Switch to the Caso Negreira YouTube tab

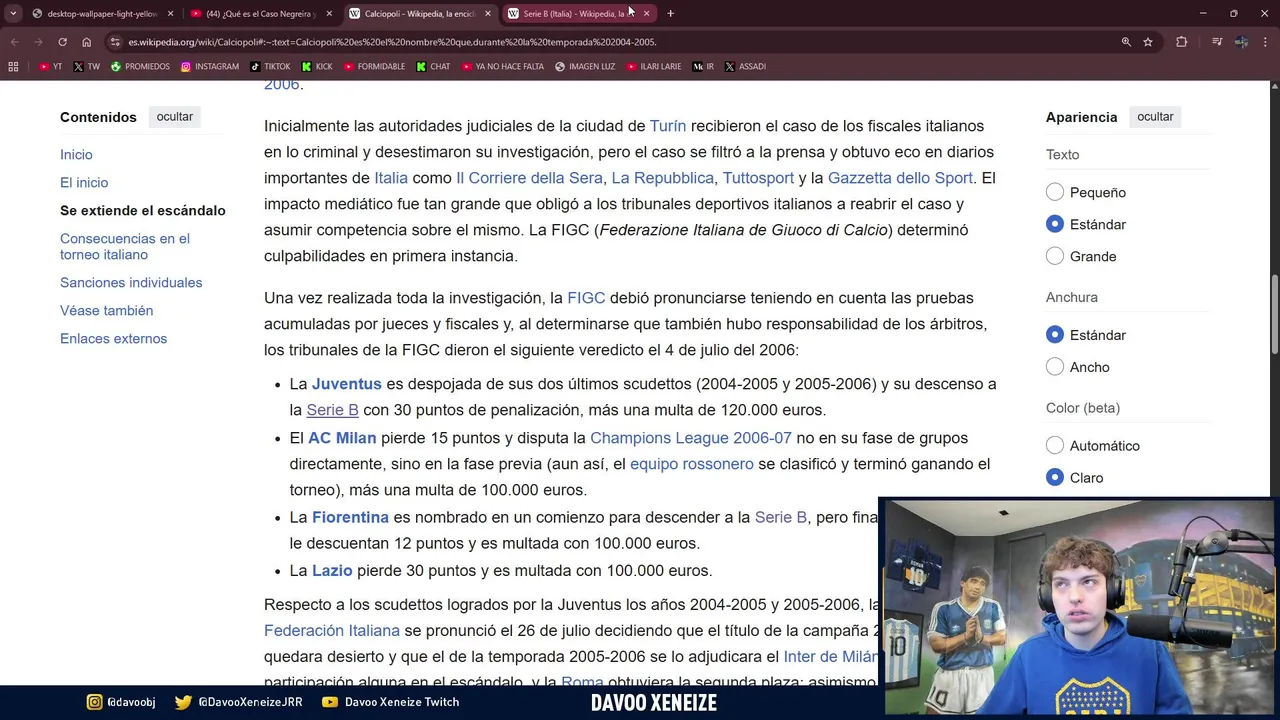(x=260, y=14)
